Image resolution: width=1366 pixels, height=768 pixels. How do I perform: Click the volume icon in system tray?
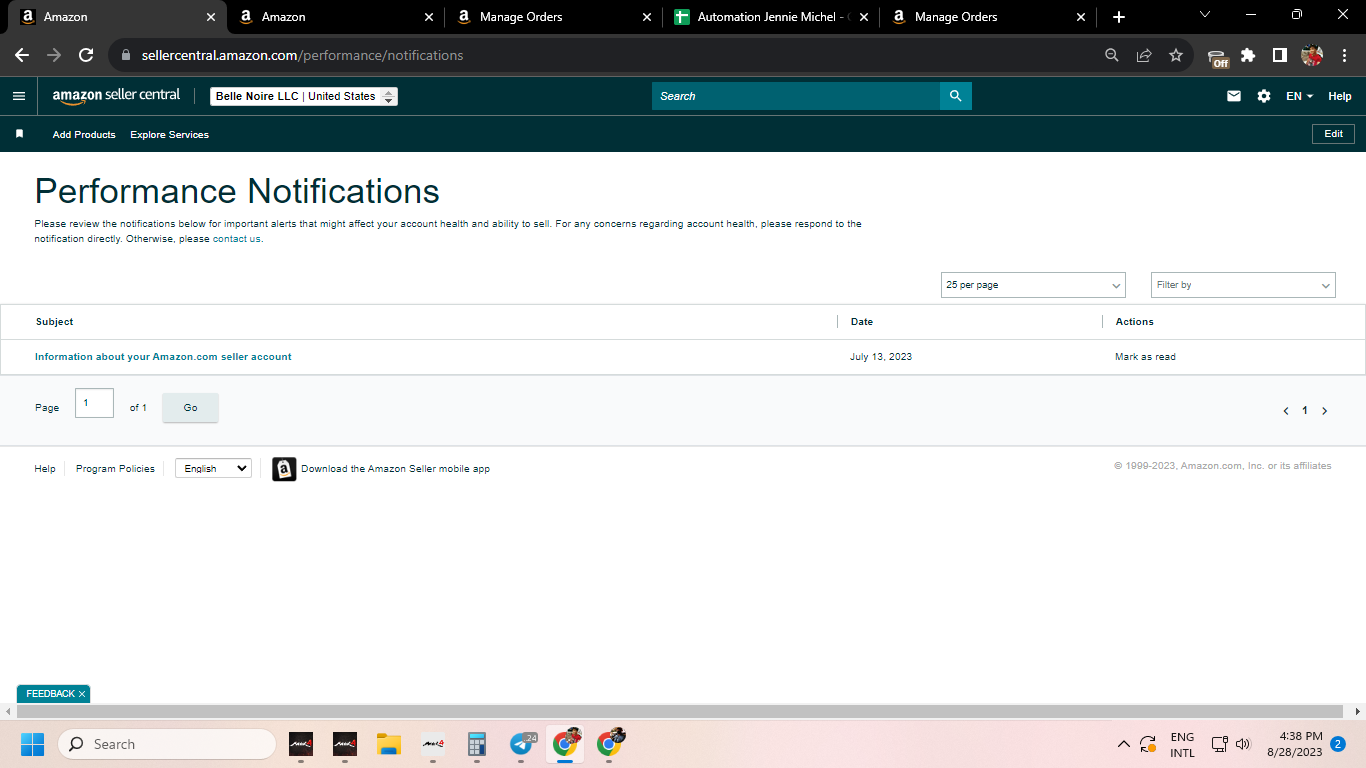1244,744
